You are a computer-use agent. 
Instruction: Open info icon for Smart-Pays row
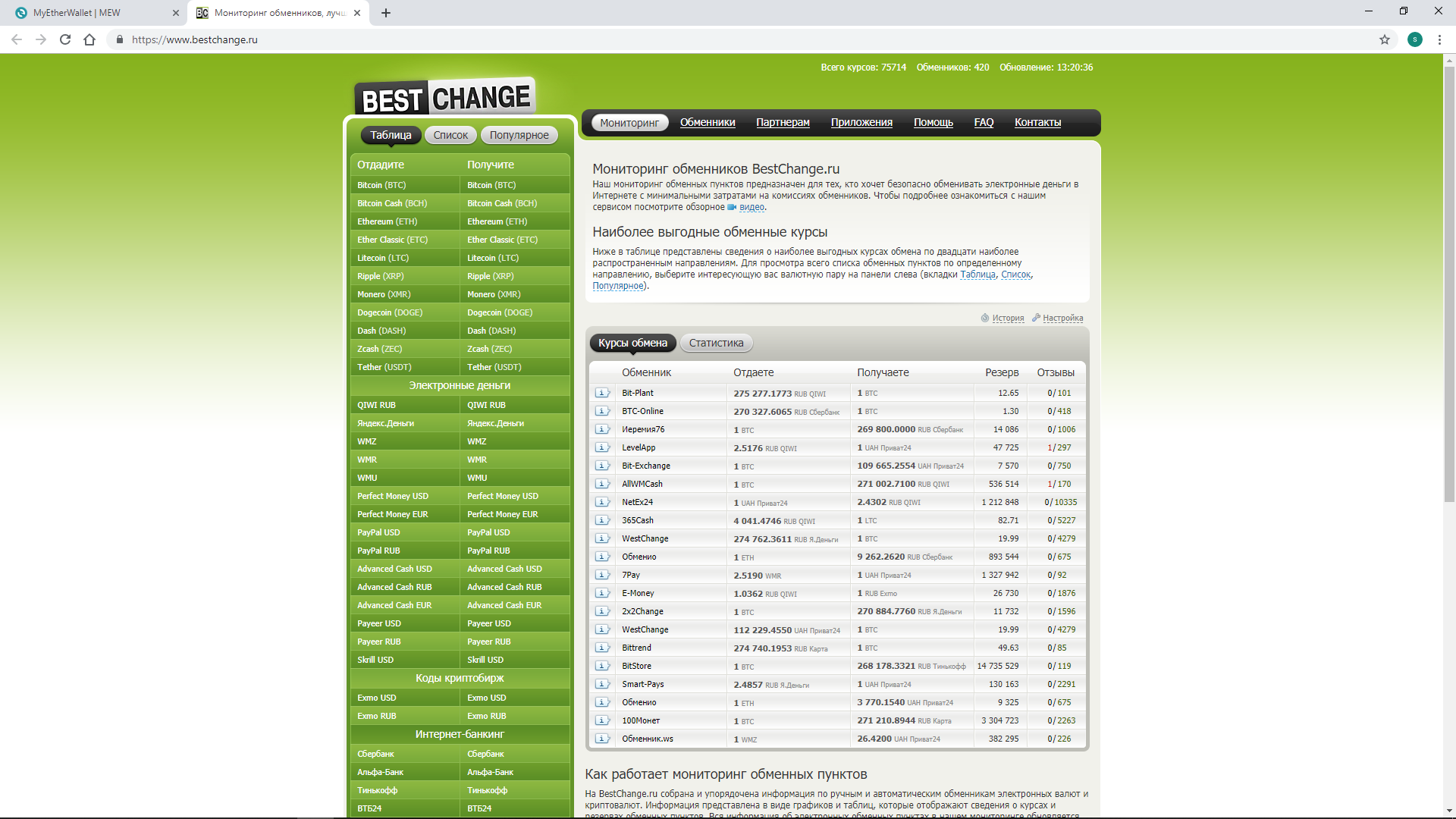603,684
